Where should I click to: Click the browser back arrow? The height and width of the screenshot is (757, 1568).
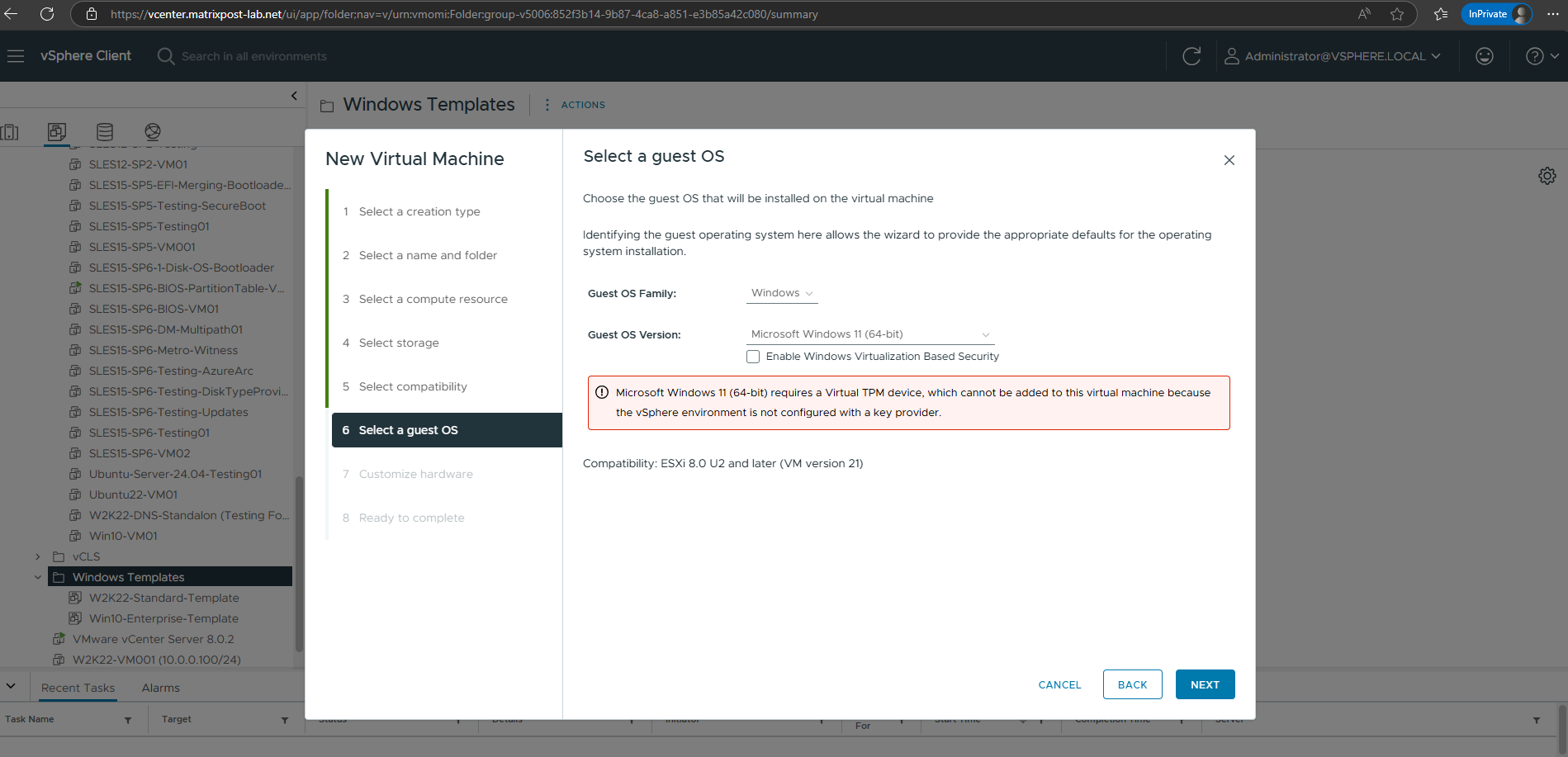(11, 14)
